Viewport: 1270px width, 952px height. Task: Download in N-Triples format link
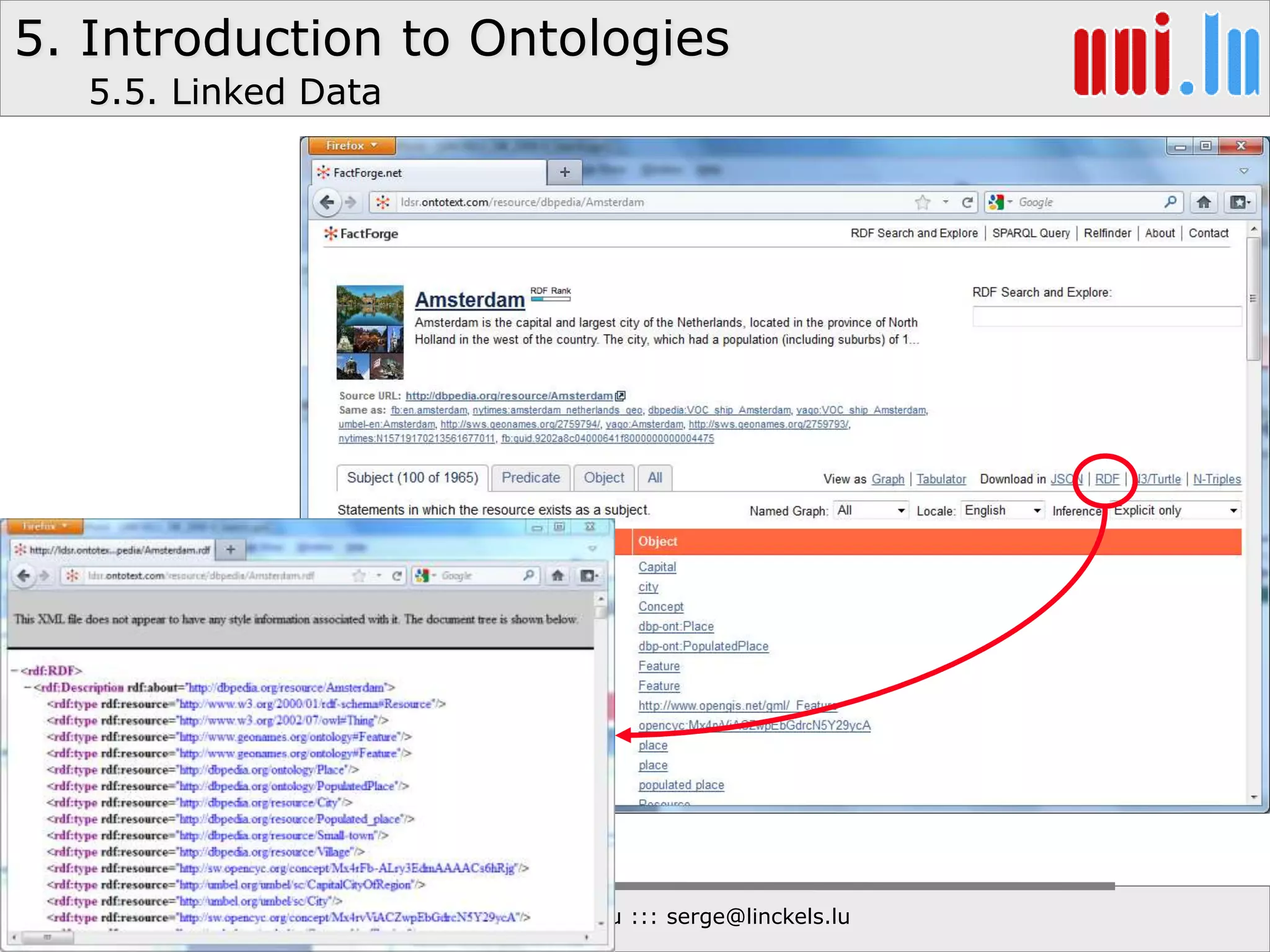[x=1217, y=479]
